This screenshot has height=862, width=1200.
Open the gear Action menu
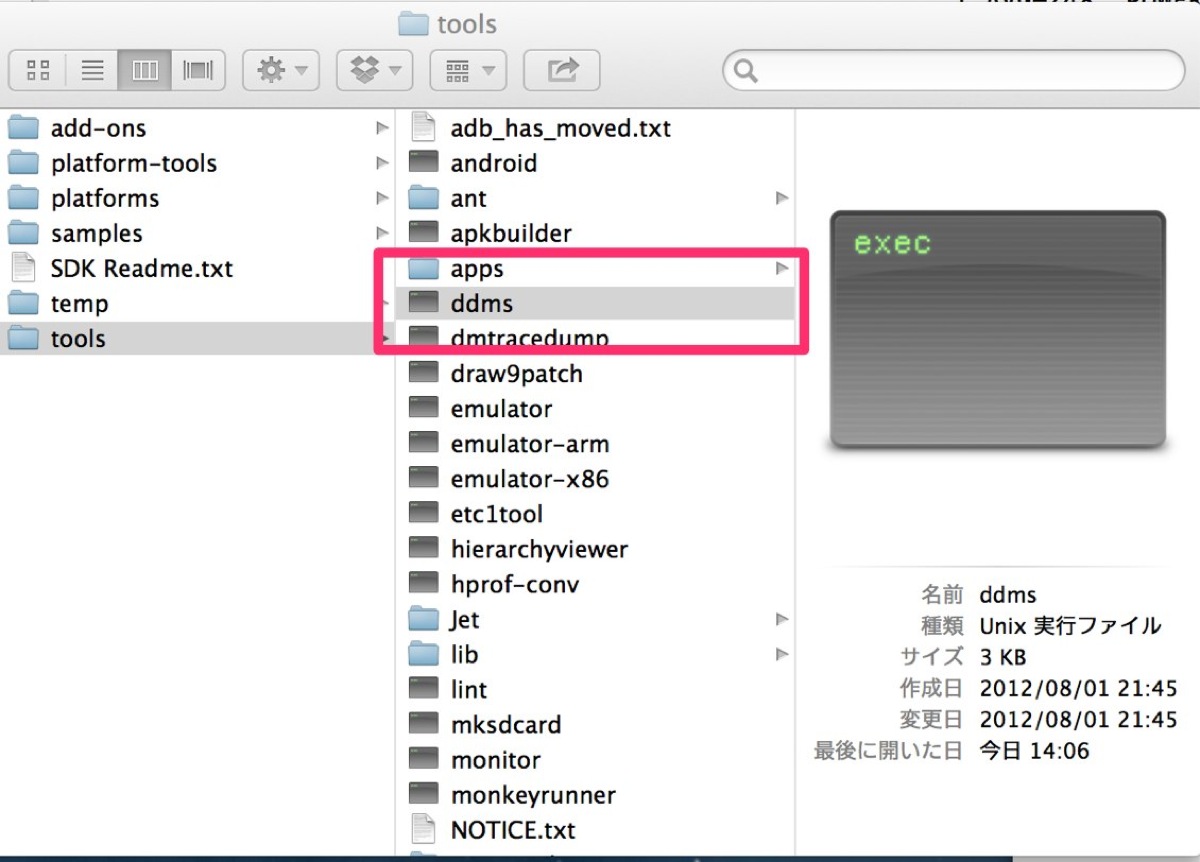pos(281,70)
